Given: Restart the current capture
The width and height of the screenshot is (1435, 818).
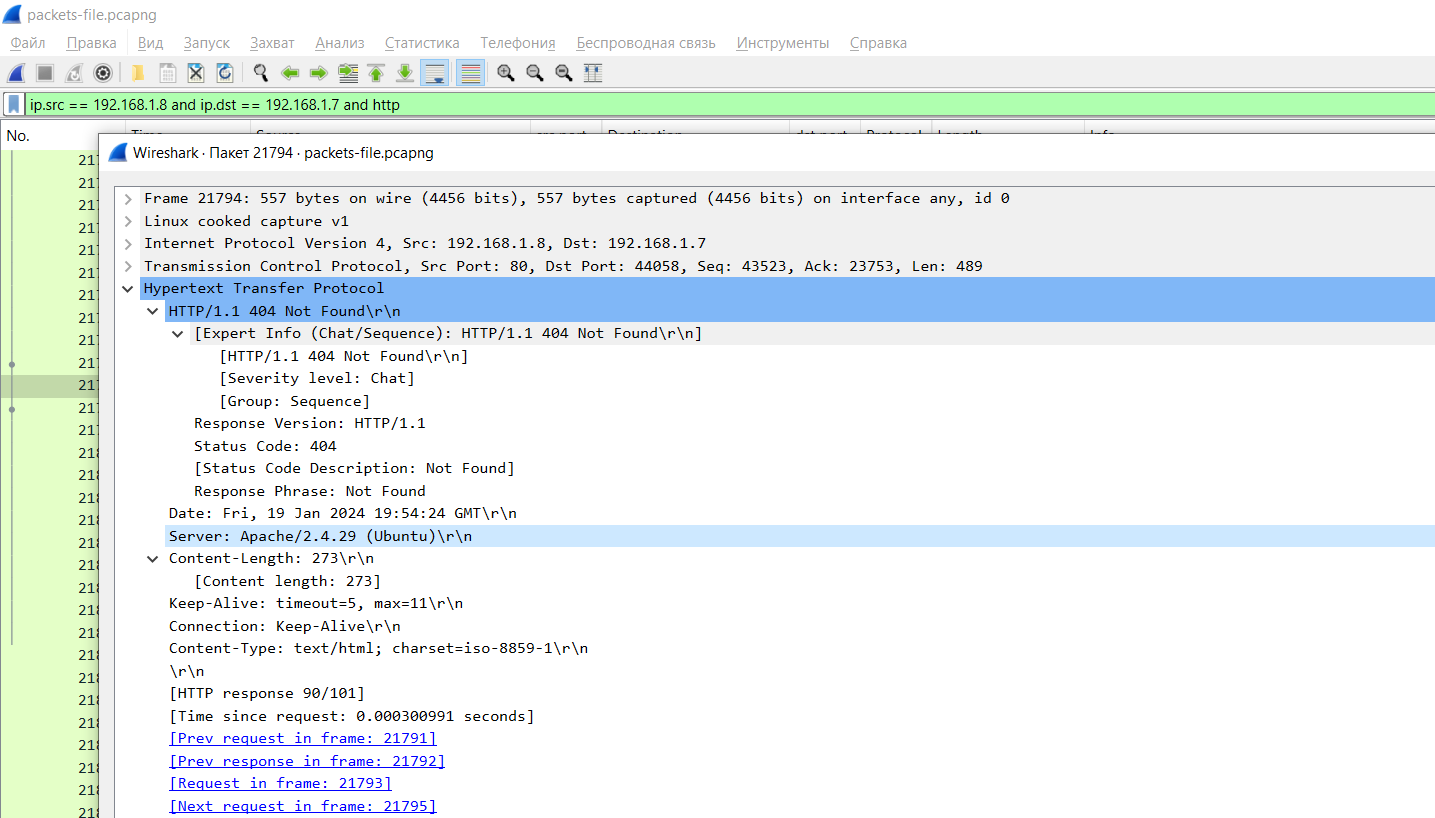Looking at the screenshot, I should [74, 73].
